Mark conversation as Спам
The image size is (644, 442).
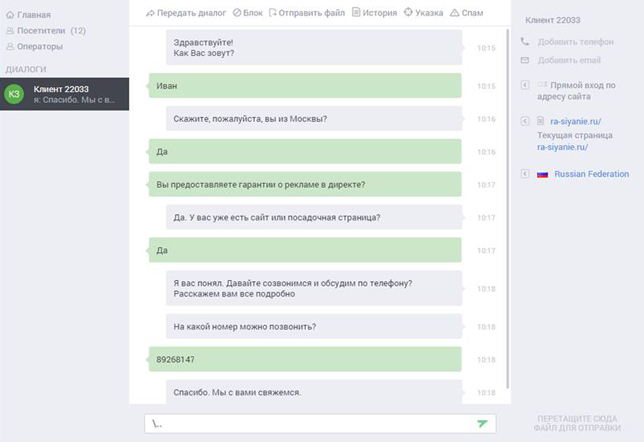point(467,13)
